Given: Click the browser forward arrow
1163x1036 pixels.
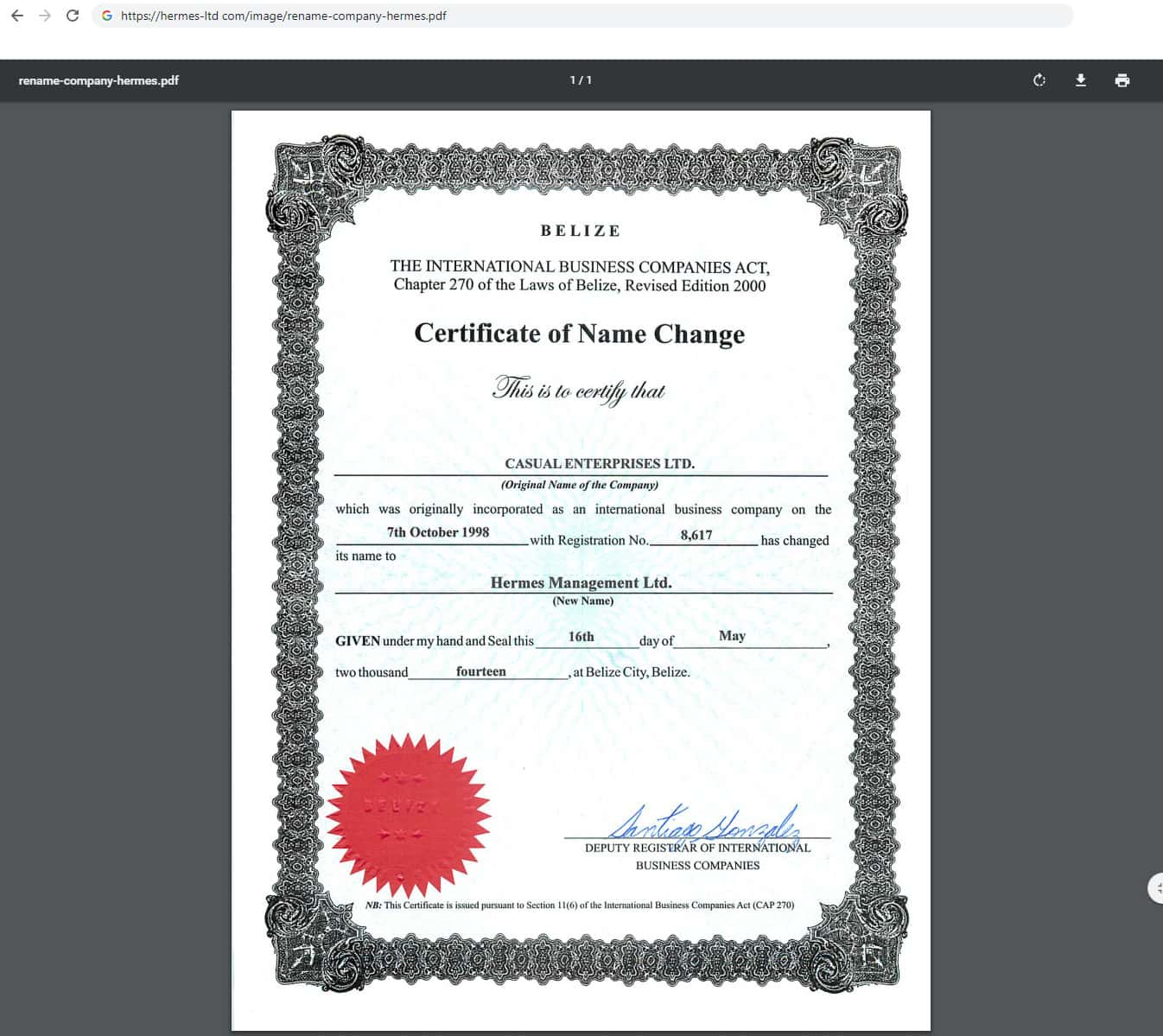Looking at the screenshot, I should 45,16.
